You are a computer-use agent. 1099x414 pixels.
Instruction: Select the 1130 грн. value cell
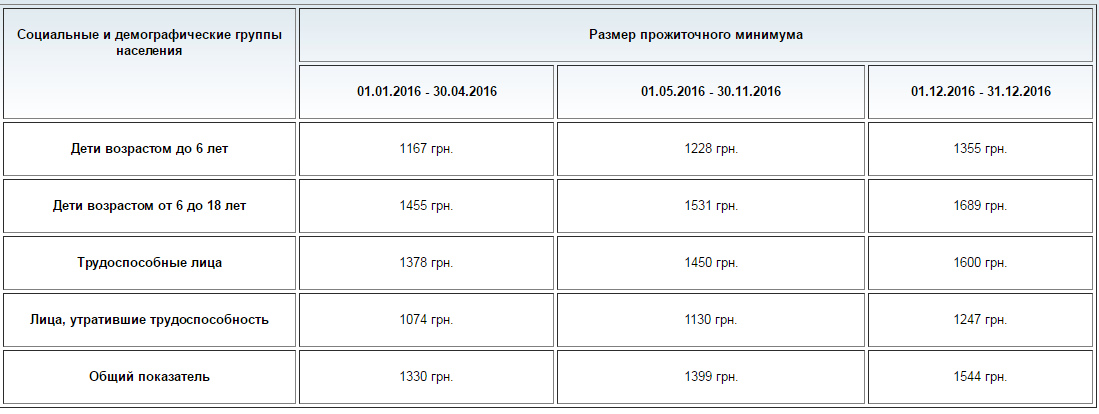711,320
